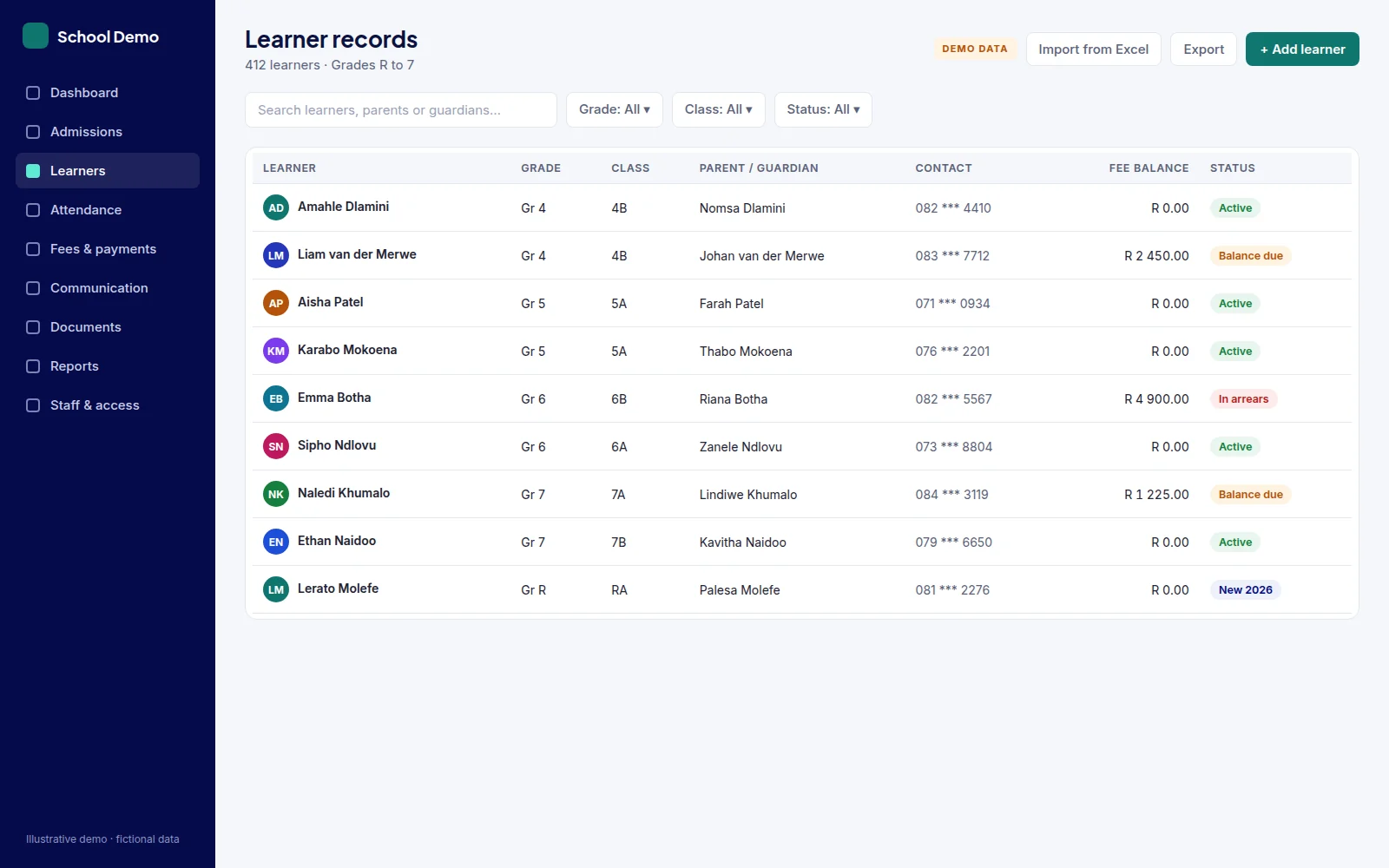Viewport: 1389px width, 868px height.
Task: Click the Dashboard sidebar icon
Action: click(33, 93)
